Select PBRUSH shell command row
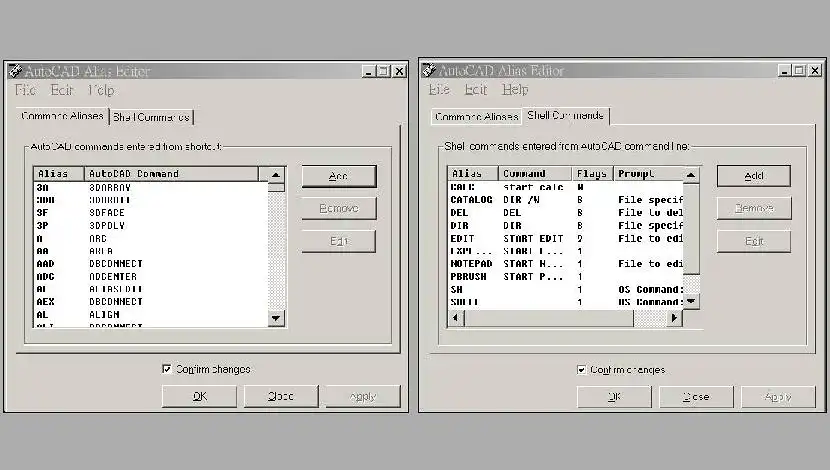This screenshot has height=470, width=830. tap(566, 277)
